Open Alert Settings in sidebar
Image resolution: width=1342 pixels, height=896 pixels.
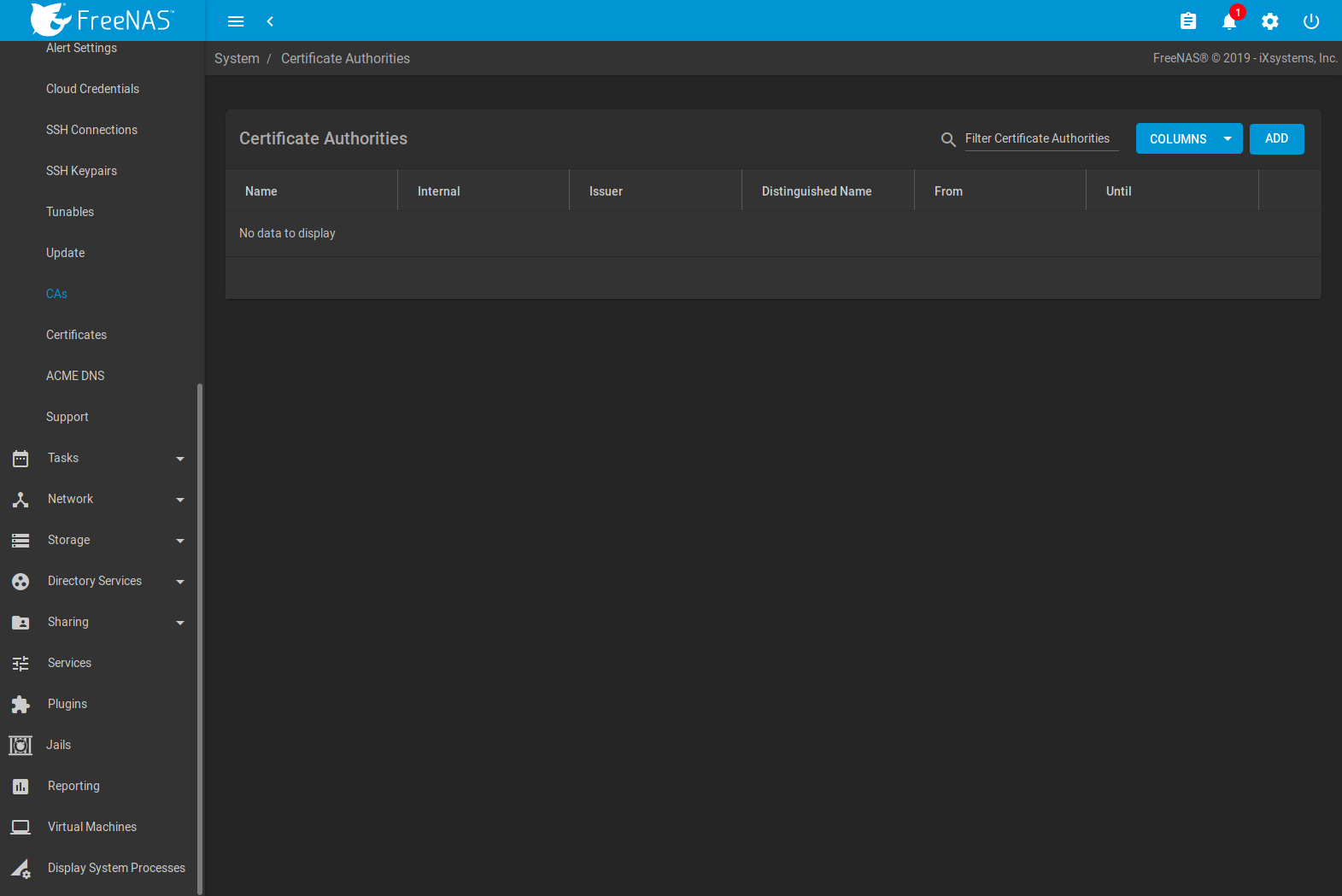point(81,48)
